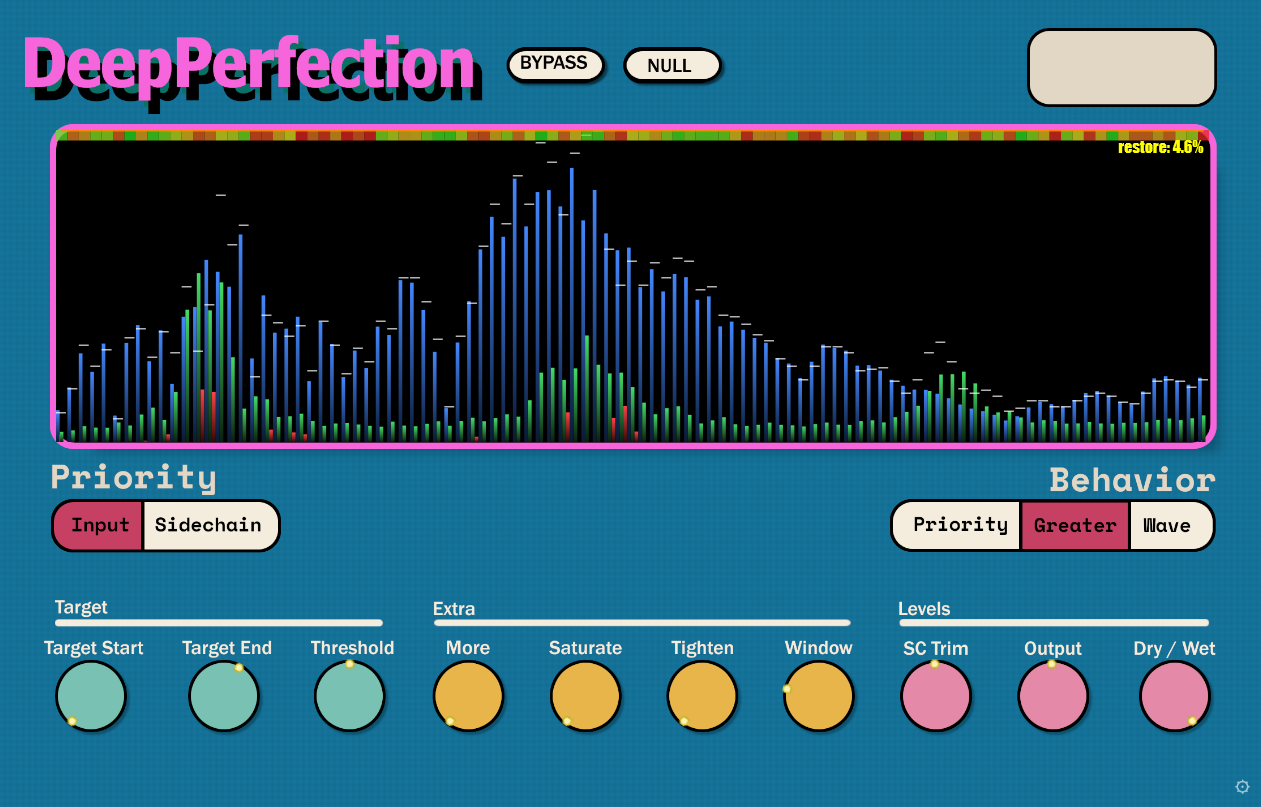Click the Behavior heading text
This screenshot has height=807, width=1261.
(1132, 480)
